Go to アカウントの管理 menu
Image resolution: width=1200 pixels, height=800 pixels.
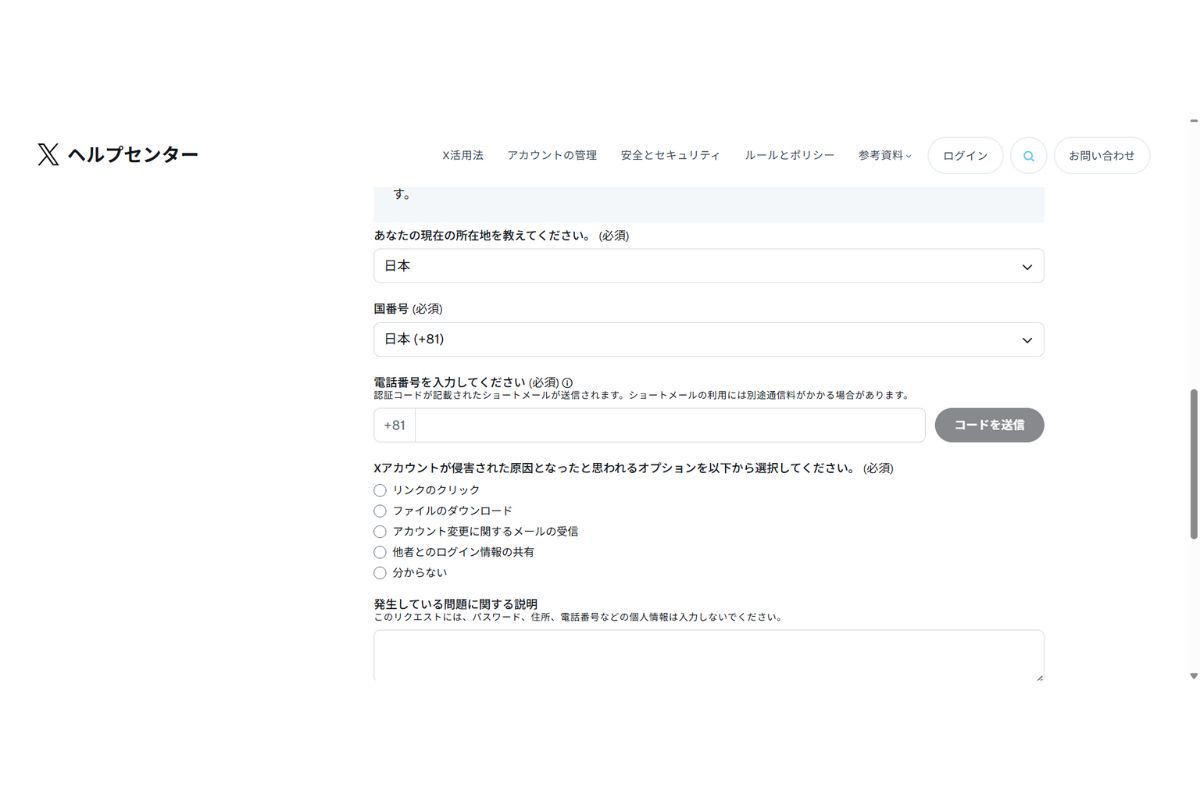(552, 156)
